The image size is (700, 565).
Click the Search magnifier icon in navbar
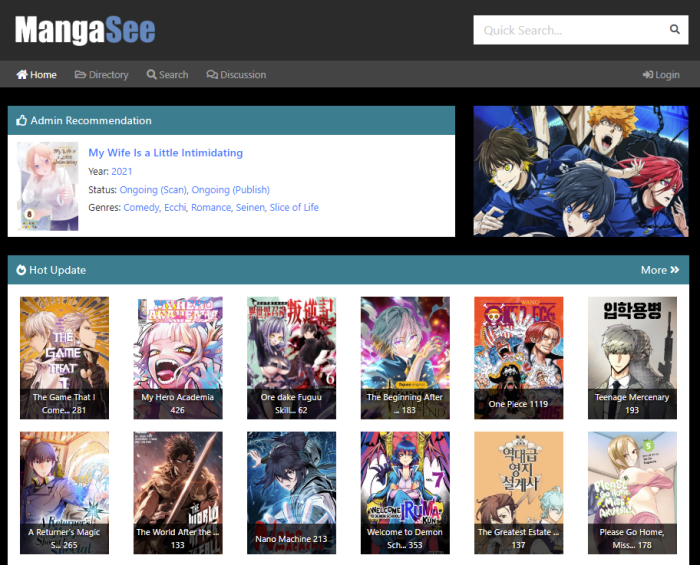click(152, 75)
